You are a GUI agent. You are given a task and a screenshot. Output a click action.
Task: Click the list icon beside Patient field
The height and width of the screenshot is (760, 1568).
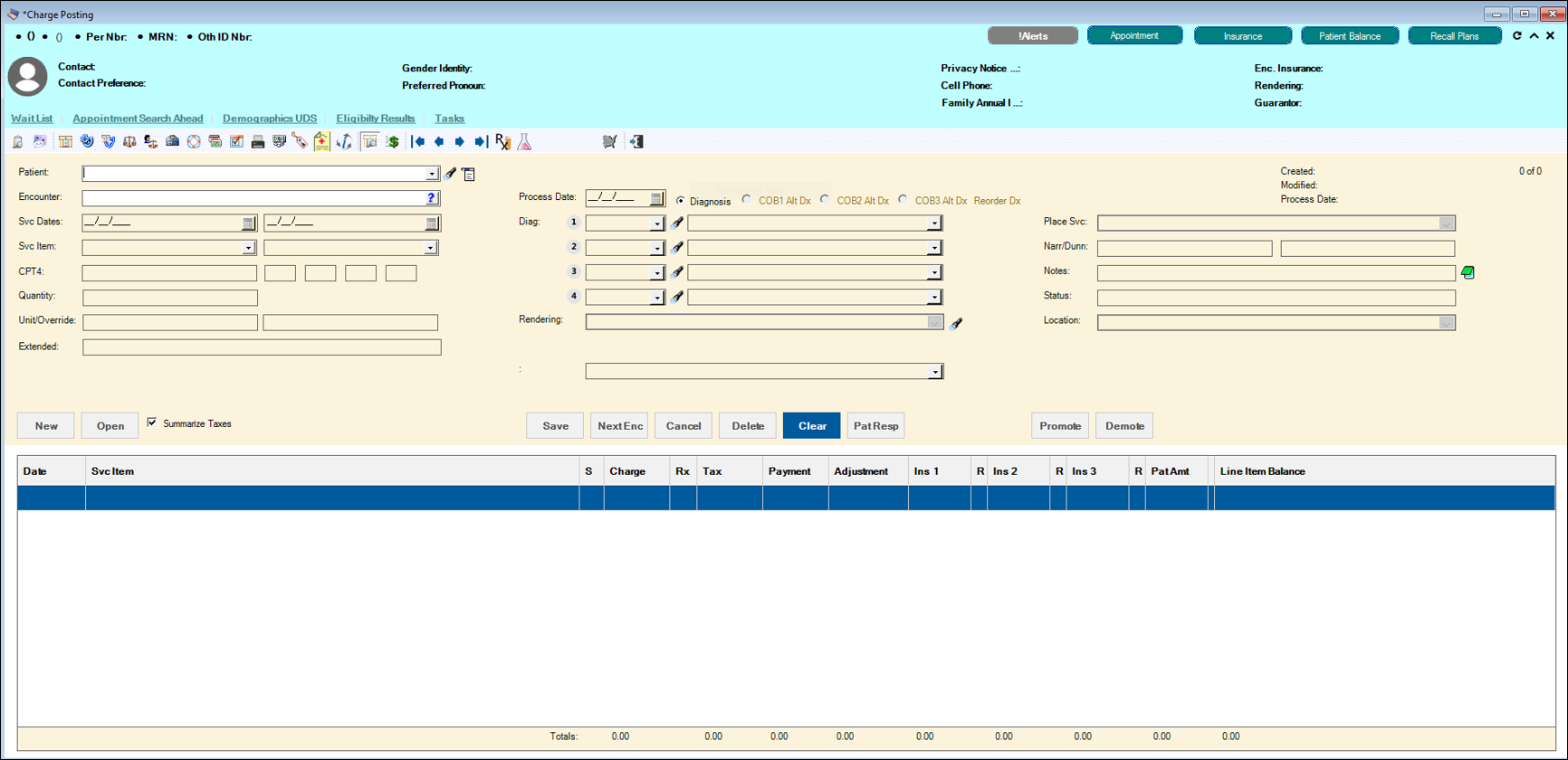pos(468,174)
